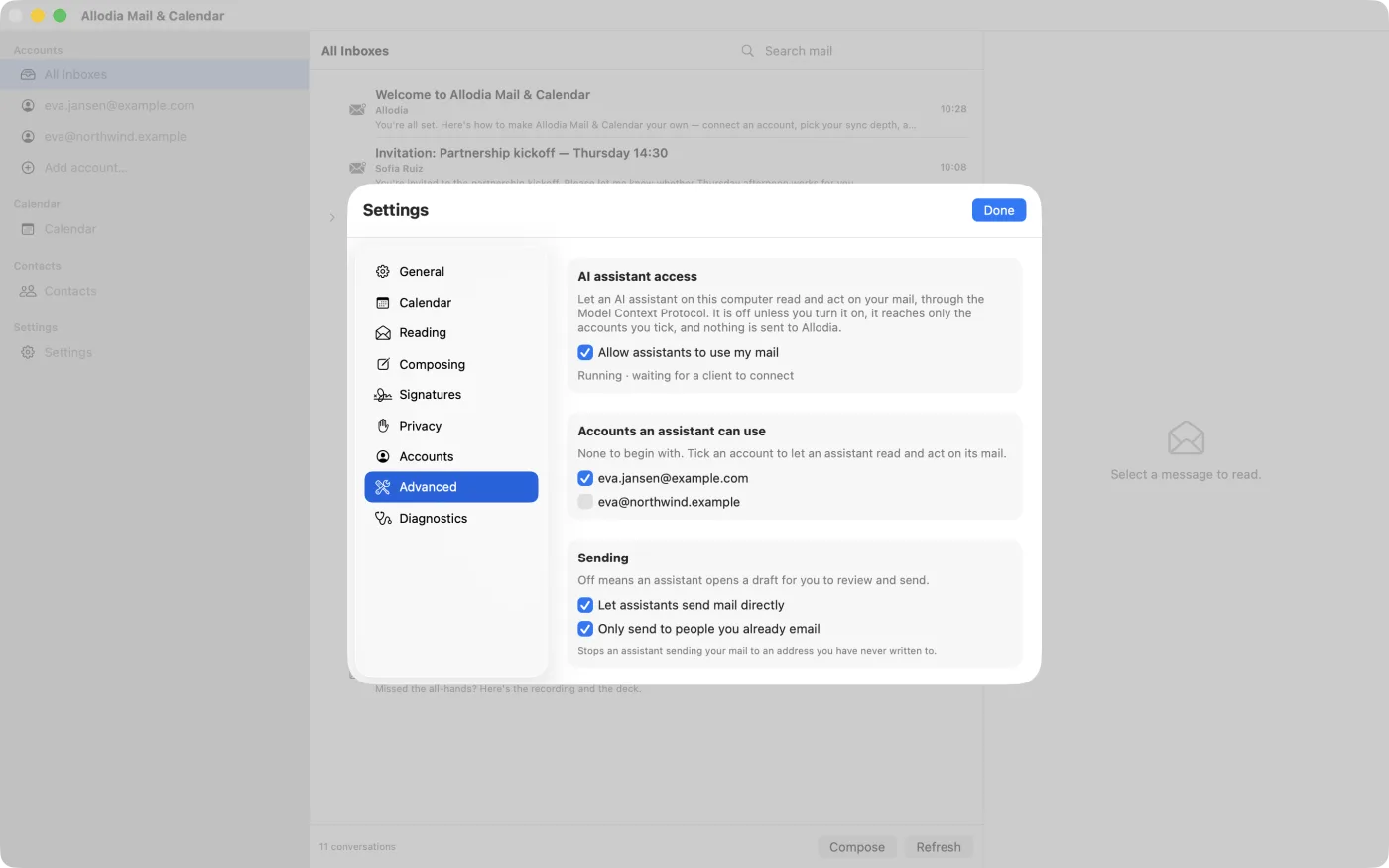Click the Accounts an assistant can use heading
This screenshot has height=868, width=1389.
(672, 432)
